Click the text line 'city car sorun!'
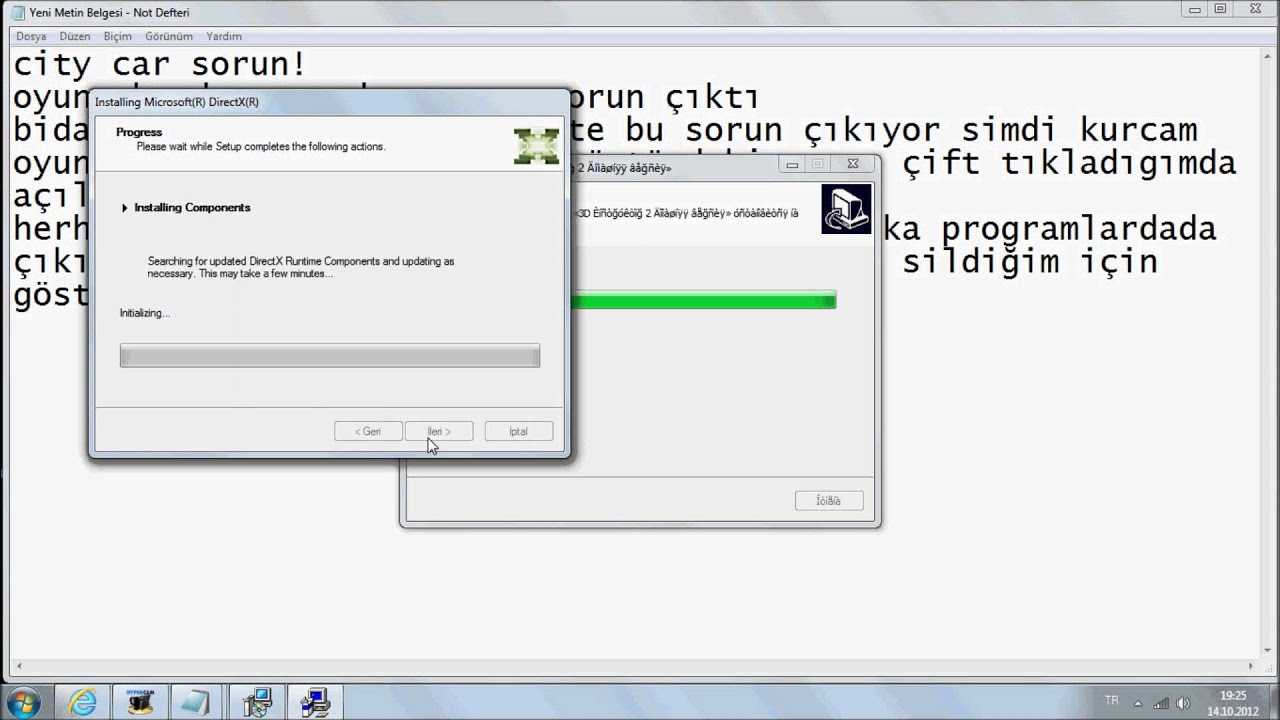Image resolution: width=1280 pixels, height=720 pixels. [159, 65]
